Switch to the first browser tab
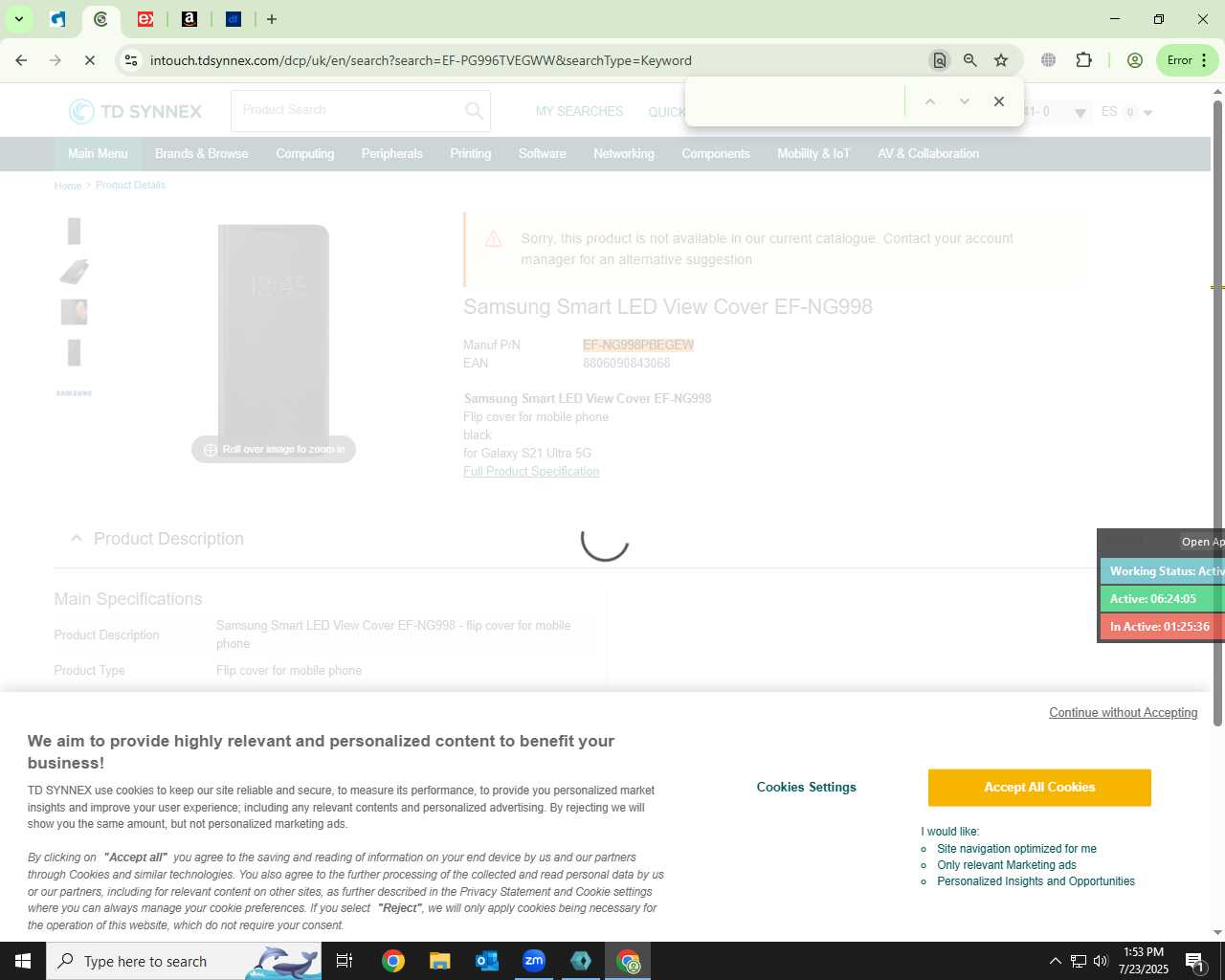Image resolution: width=1225 pixels, height=980 pixels. [x=57, y=19]
